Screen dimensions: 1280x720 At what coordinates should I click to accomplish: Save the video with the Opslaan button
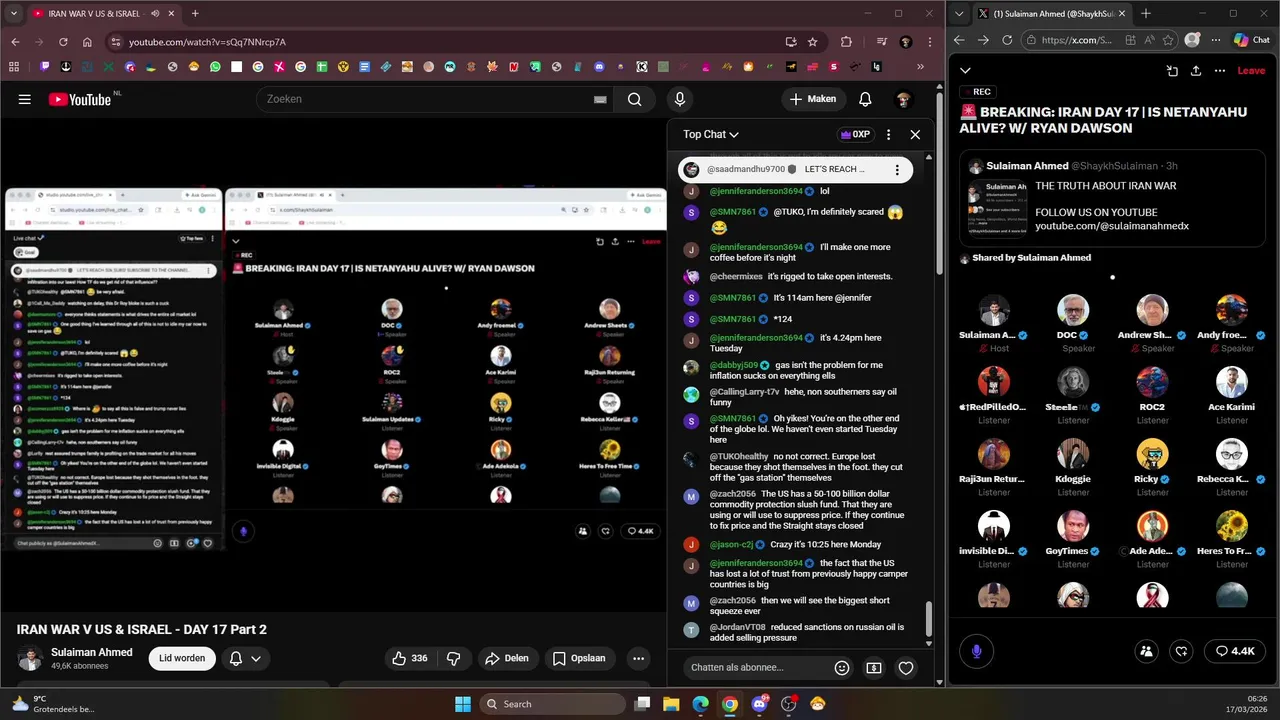pyautogui.click(x=579, y=658)
